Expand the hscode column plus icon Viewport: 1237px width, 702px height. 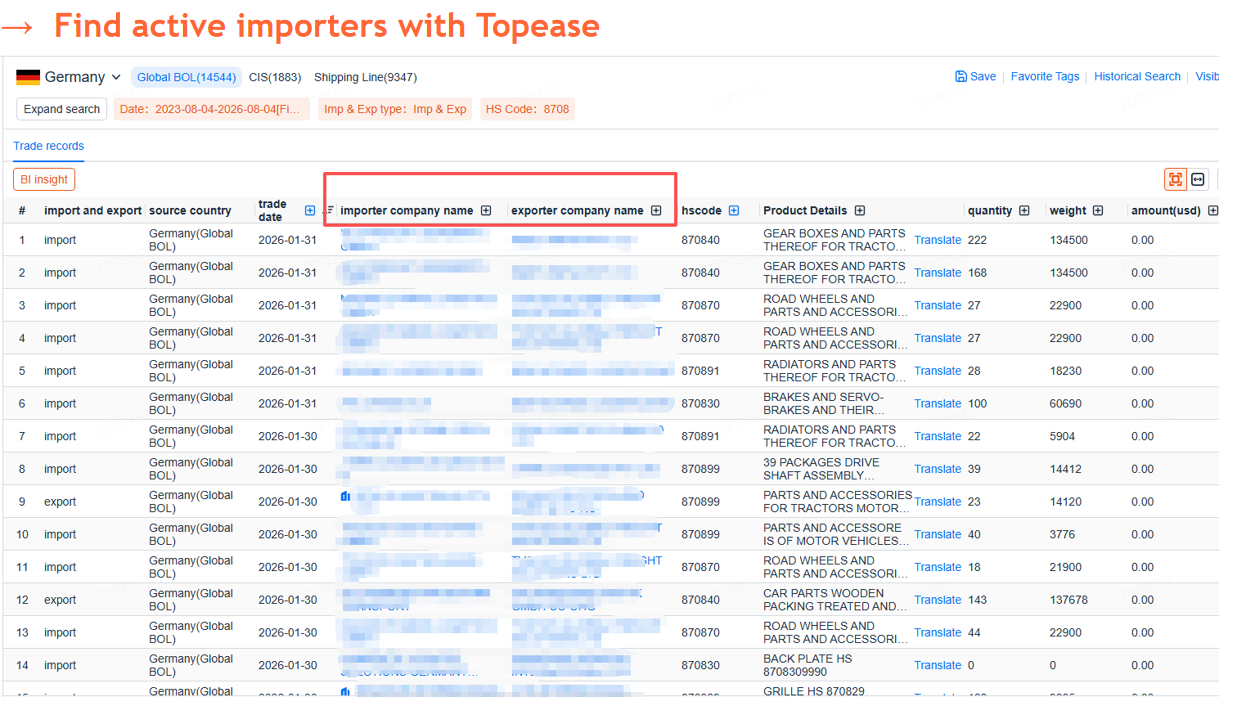tap(734, 210)
